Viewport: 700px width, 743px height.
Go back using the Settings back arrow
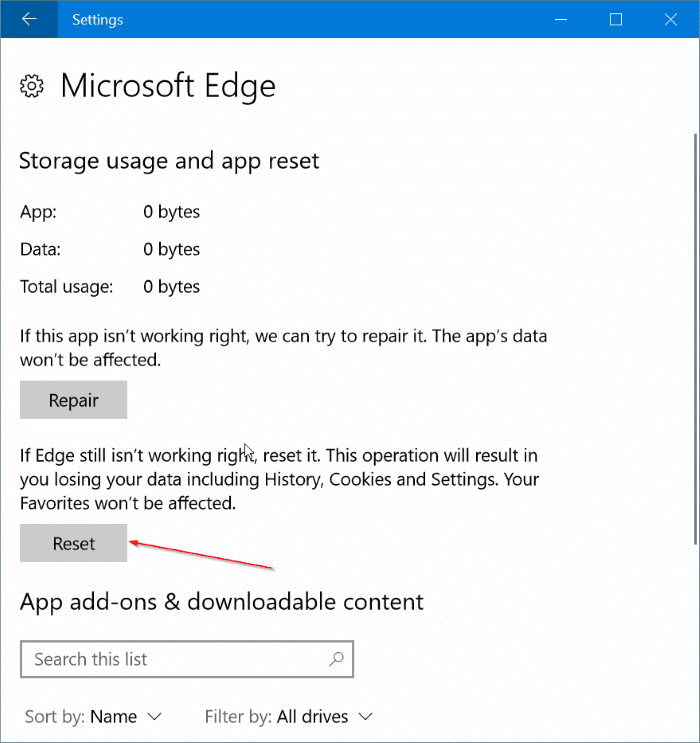click(29, 19)
